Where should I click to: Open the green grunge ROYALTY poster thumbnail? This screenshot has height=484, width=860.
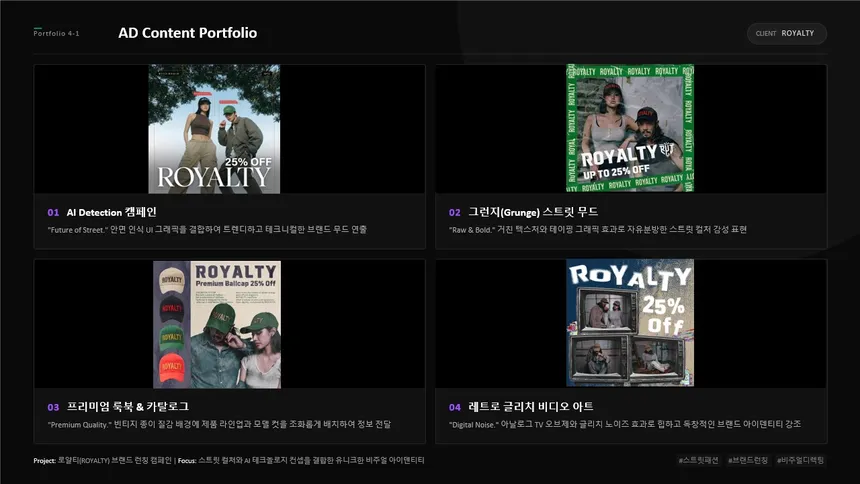pos(630,128)
